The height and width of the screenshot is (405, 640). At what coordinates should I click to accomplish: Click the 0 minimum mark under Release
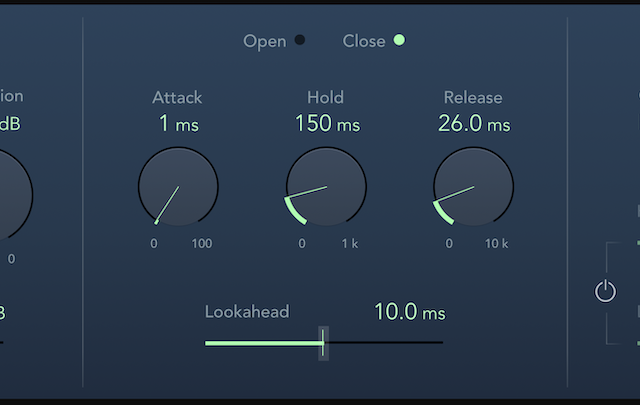pos(449,244)
